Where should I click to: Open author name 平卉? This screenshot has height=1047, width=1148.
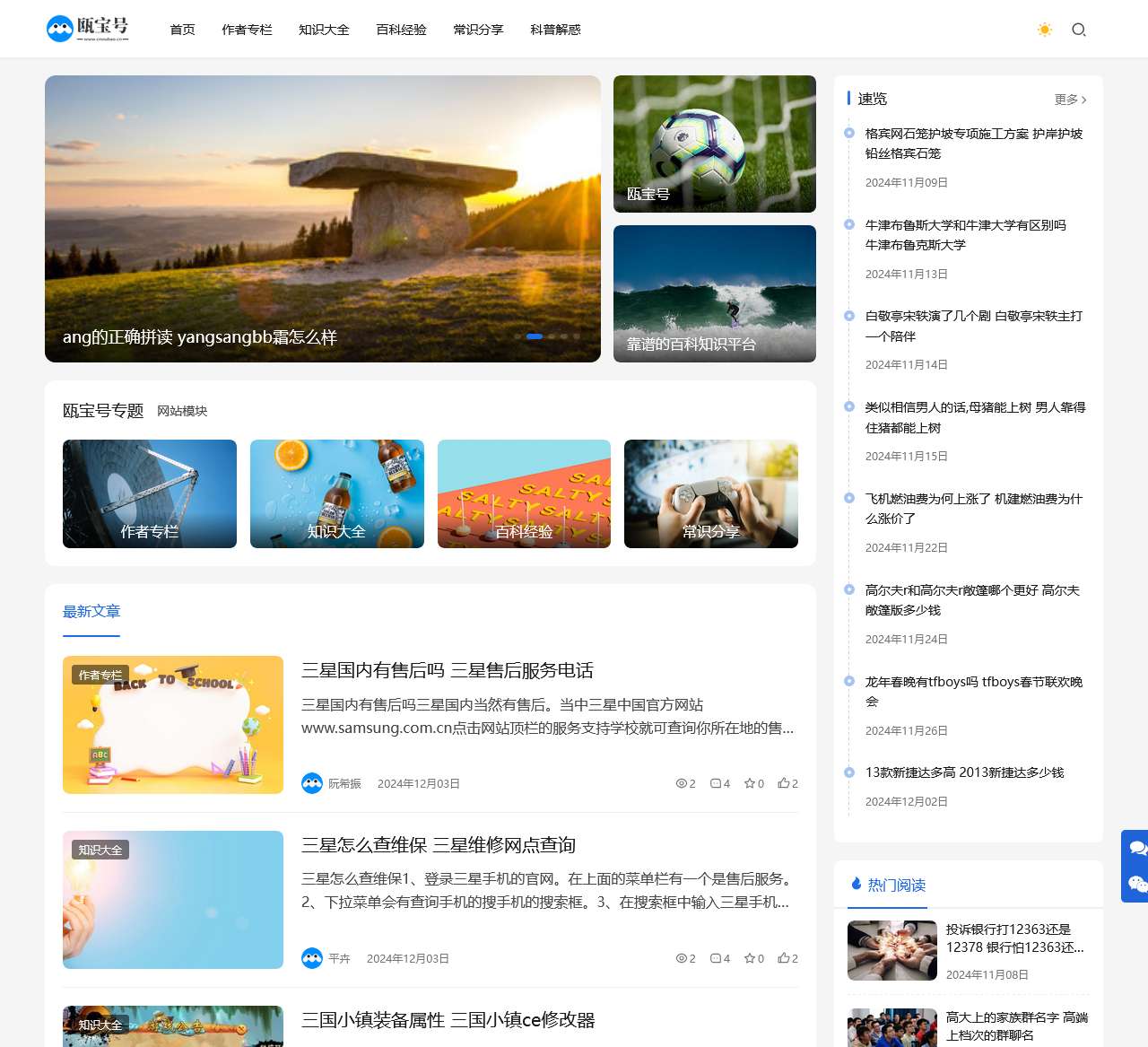pos(339,958)
